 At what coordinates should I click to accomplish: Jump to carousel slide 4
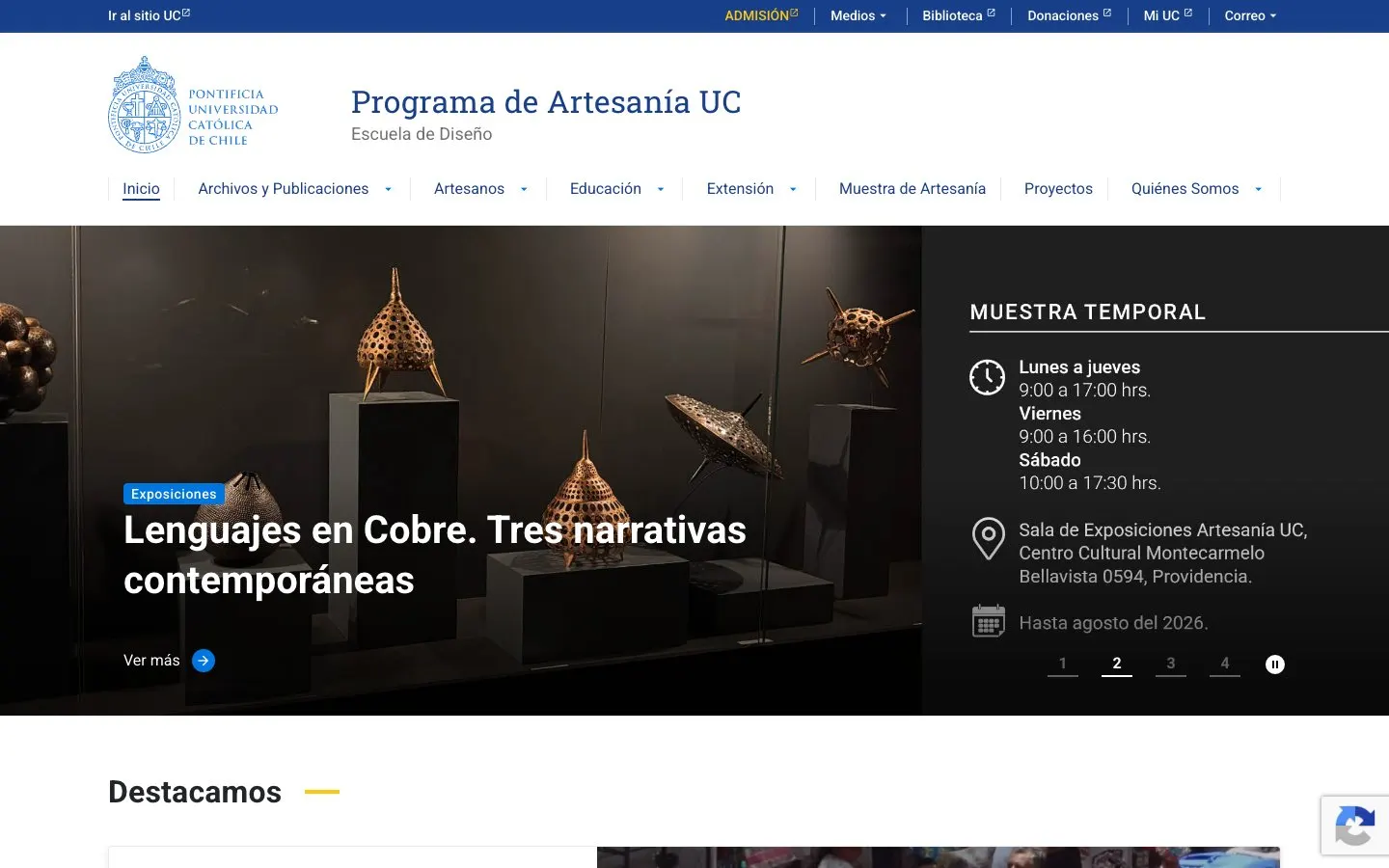[1225, 664]
